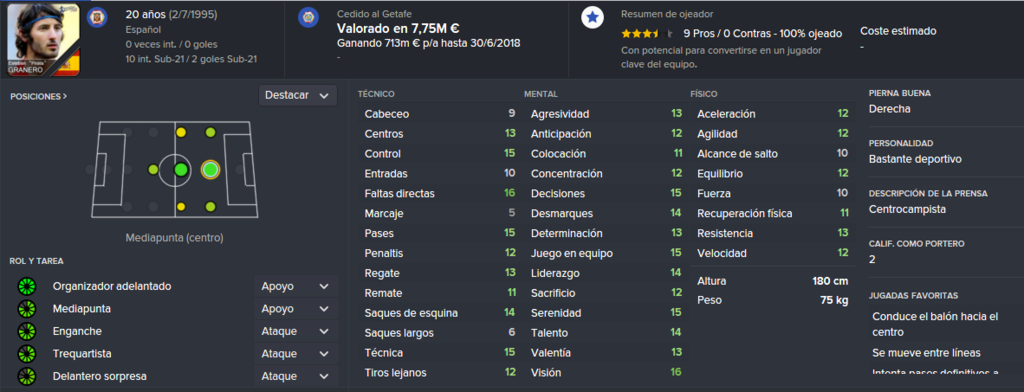Open the Destacar dropdown
Image resolution: width=1024 pixels, height=392 pixels.
pos(298,95)
